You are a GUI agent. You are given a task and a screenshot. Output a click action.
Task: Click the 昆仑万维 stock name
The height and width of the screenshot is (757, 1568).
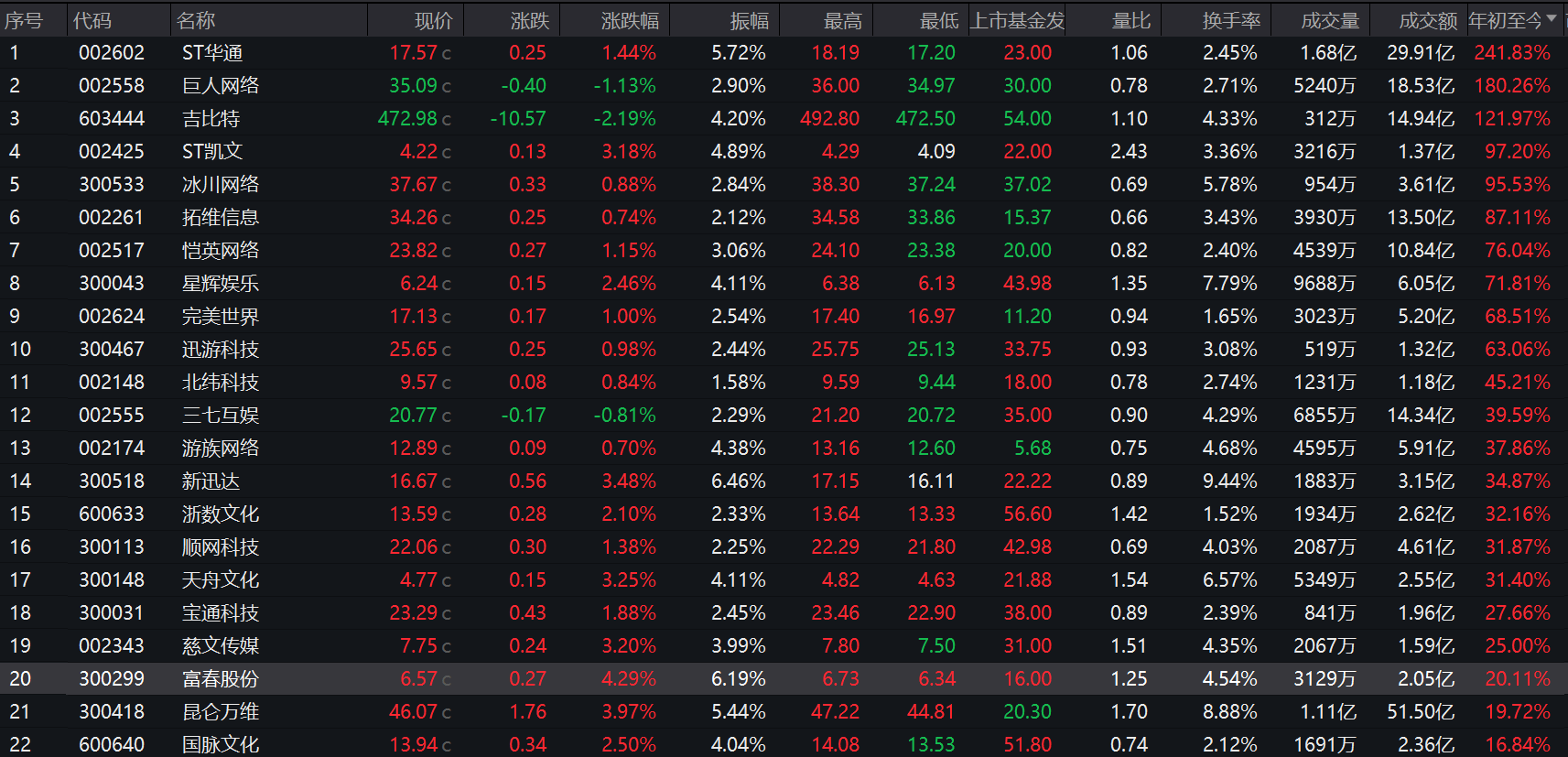(221, 712)
